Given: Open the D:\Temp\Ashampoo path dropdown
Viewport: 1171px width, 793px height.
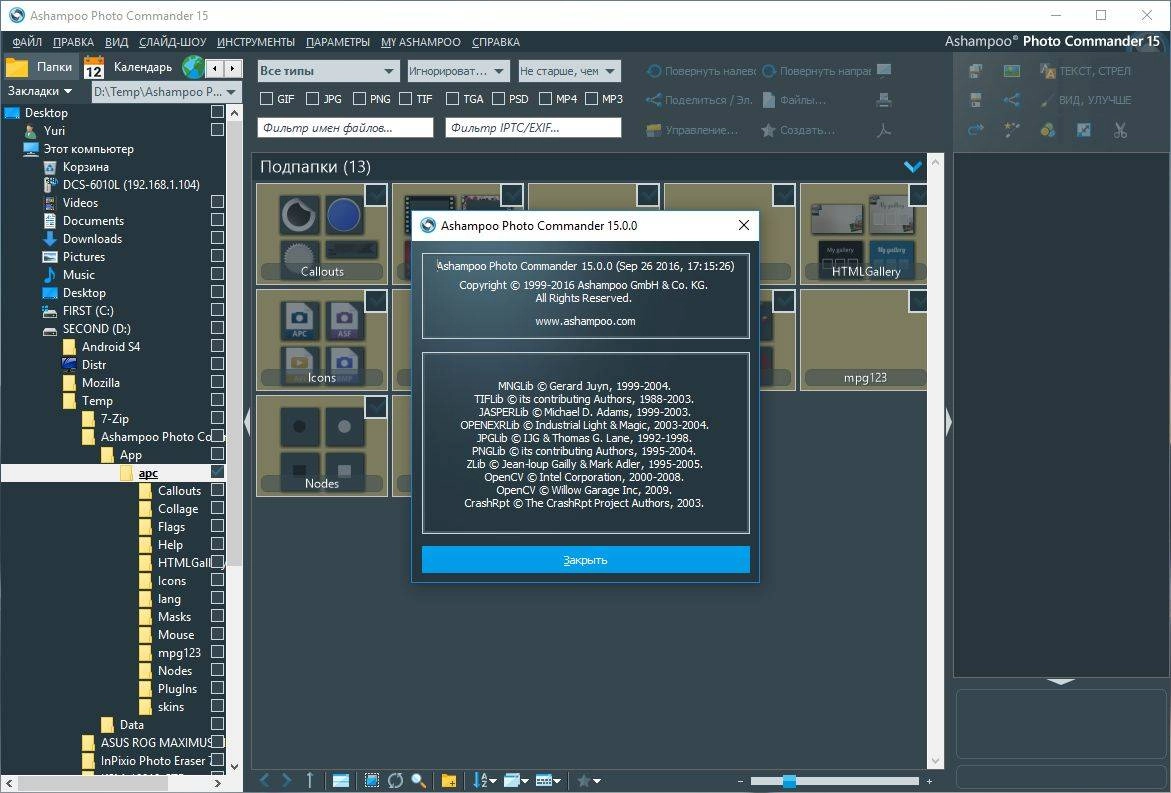Looking at the screenshot, I should (165, 92).
